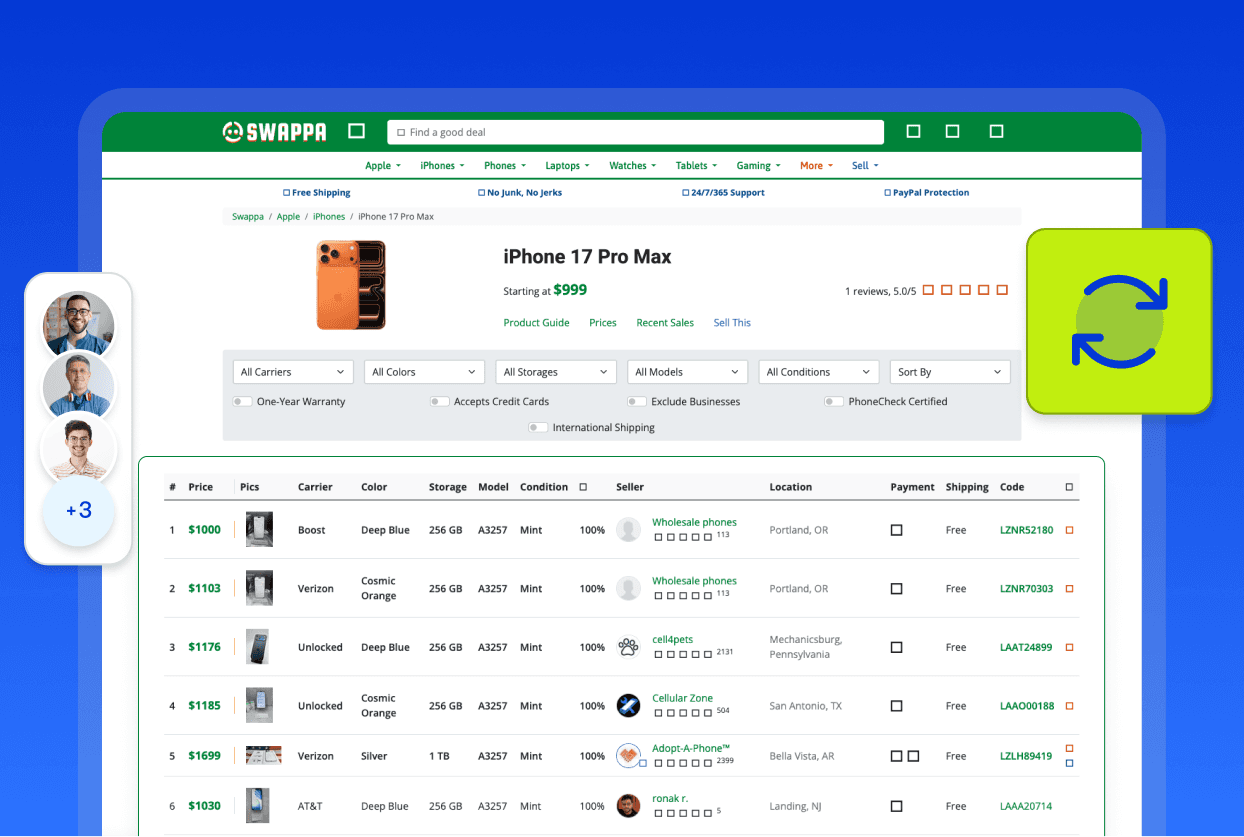Click the Swappa breadcrumb link
This screenshot has width=1244, height=837.
tap(249, 217)
